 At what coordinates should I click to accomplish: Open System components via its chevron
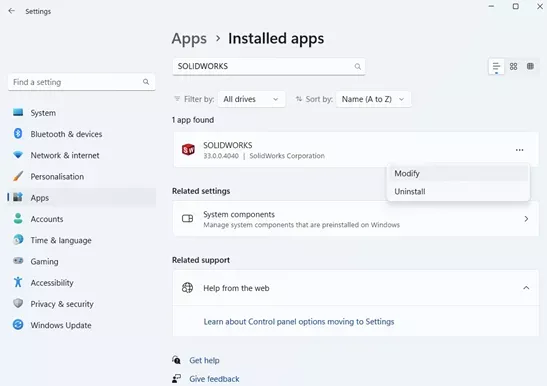(526, 219)
